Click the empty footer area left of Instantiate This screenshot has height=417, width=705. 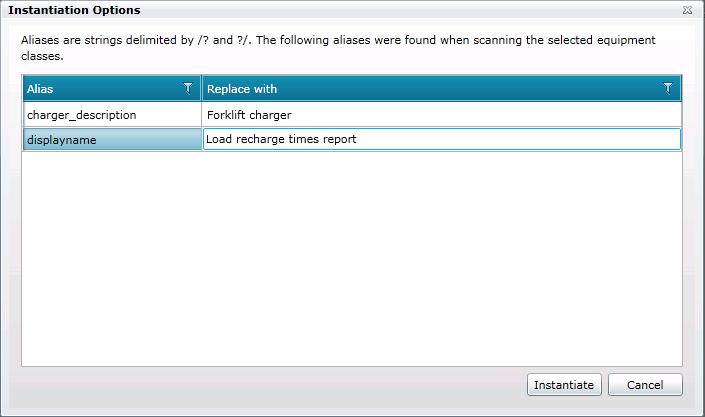pyautogui.click(x=270, y=385)
